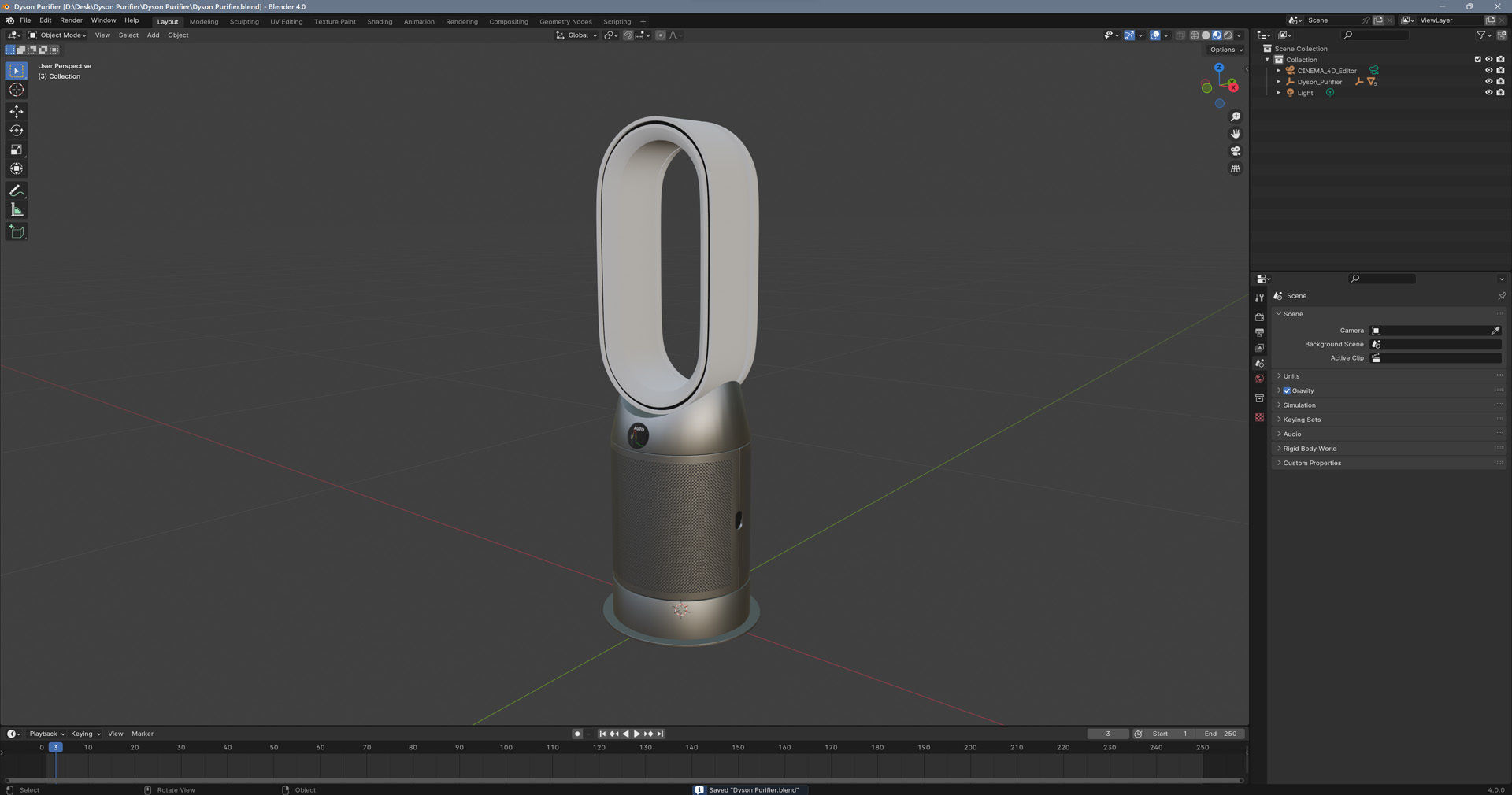1512x795 pixels.
Task: Select the Transform tool
Action: pyautogui.click(x=17, y=168)
